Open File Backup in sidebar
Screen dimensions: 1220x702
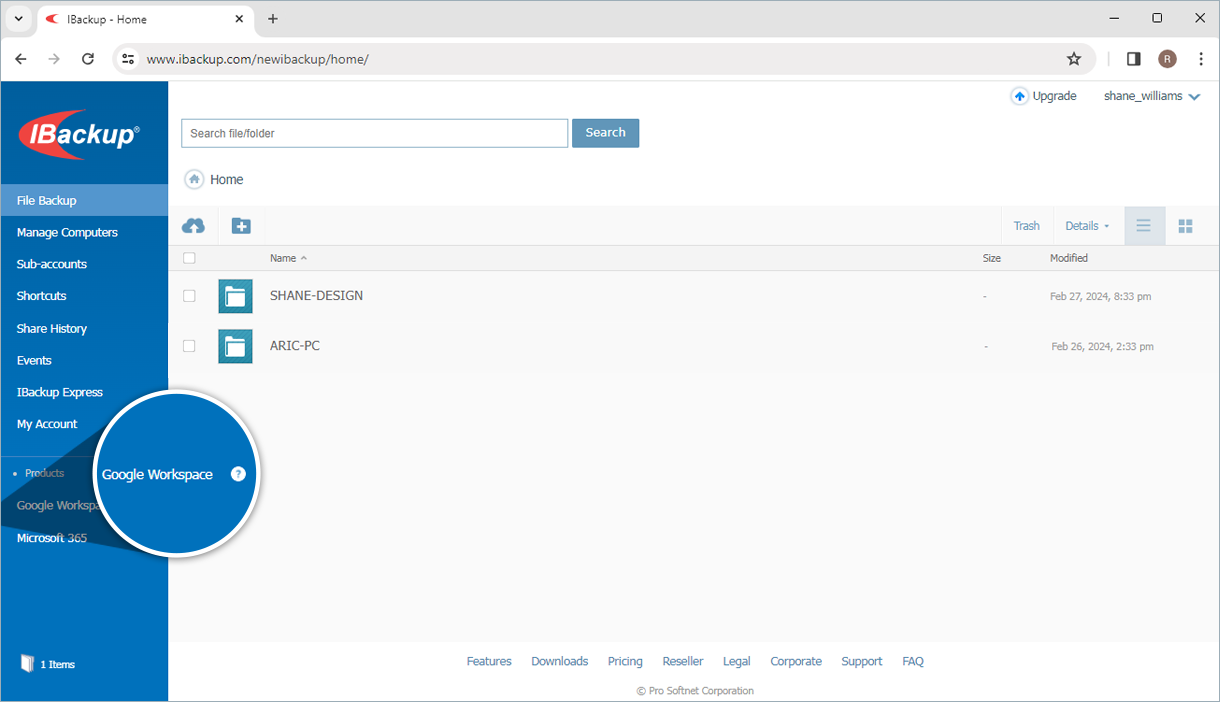click(84, 200)
